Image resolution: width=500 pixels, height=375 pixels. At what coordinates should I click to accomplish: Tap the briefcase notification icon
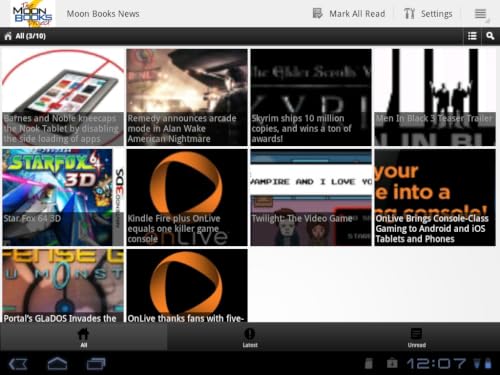coord(392,363)
